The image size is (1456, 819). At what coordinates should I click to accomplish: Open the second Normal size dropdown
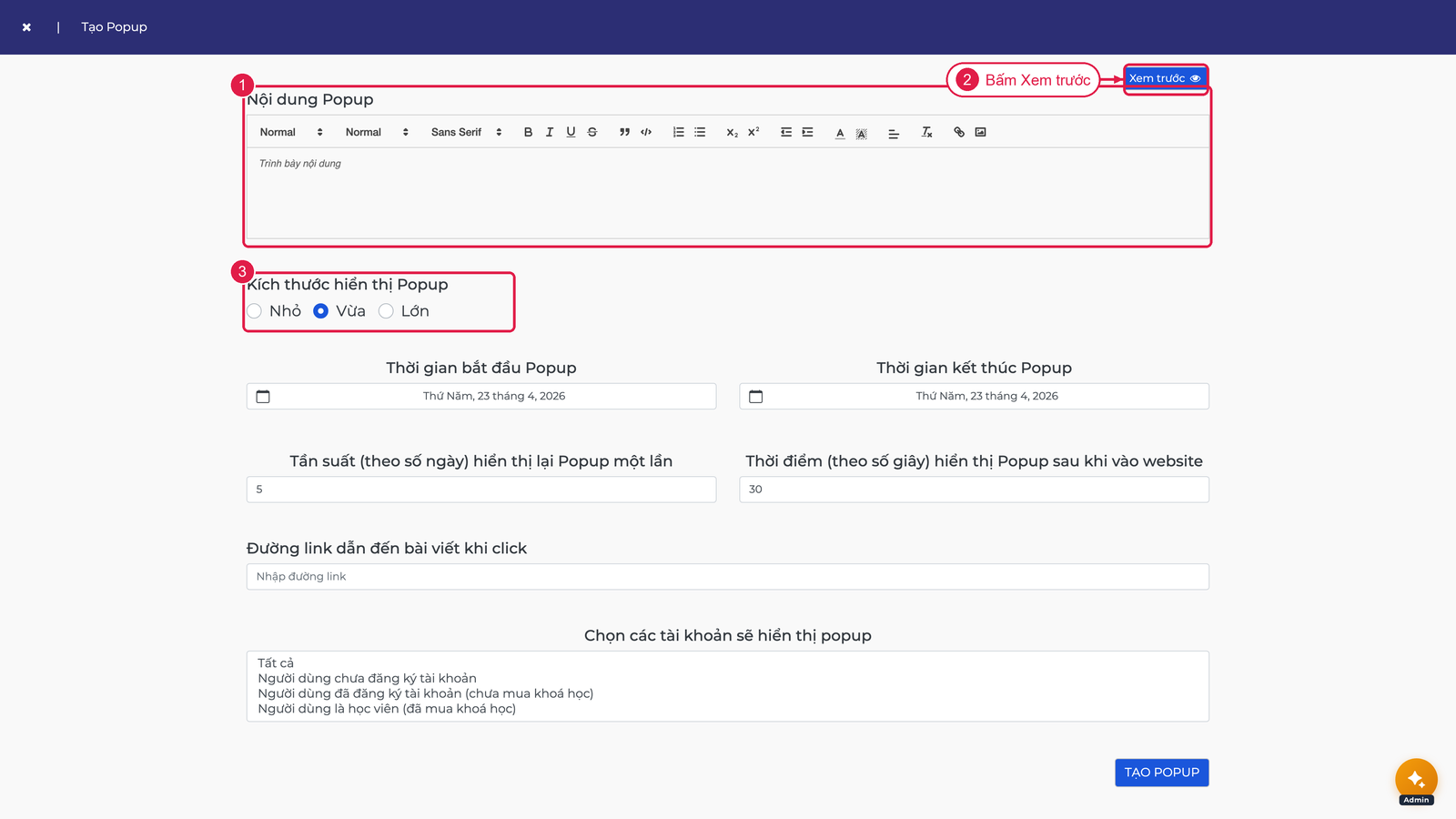[x=377, y=132]
